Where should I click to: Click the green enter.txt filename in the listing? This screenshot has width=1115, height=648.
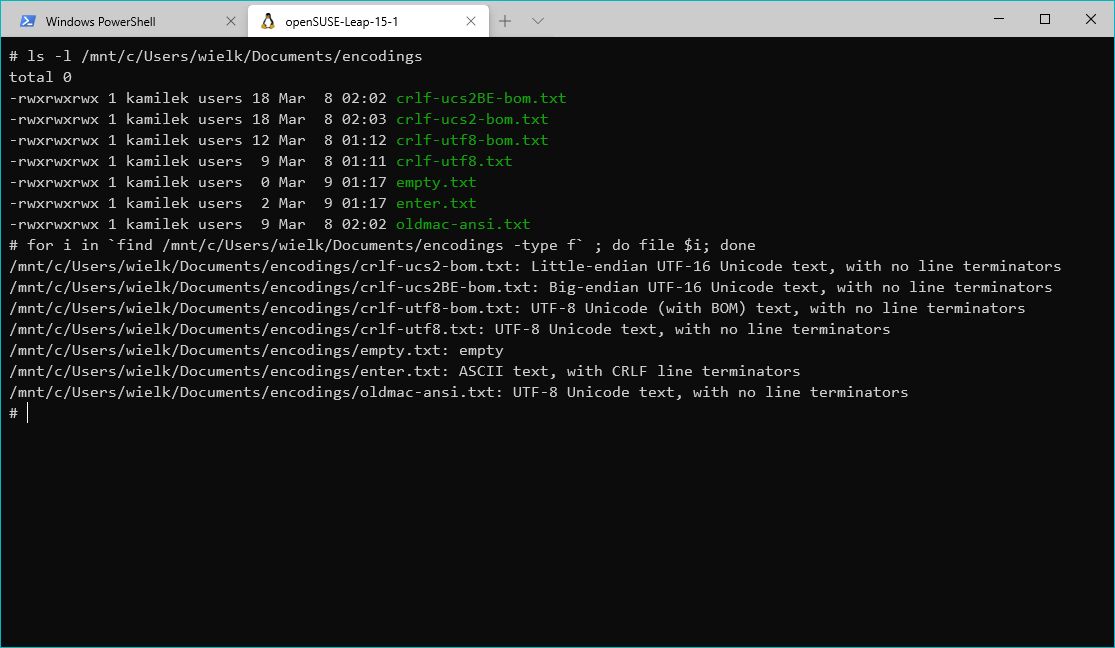[x=436, y=203]
